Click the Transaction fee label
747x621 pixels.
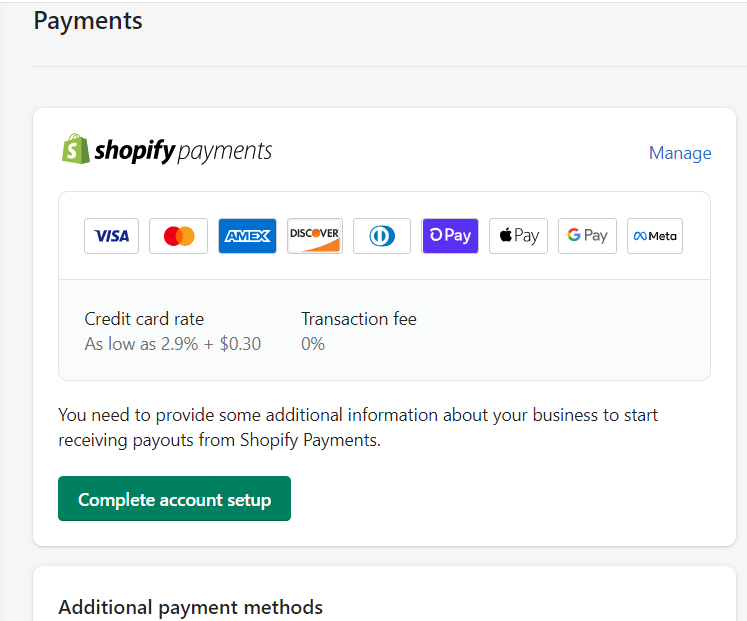[x=359, y=319]
